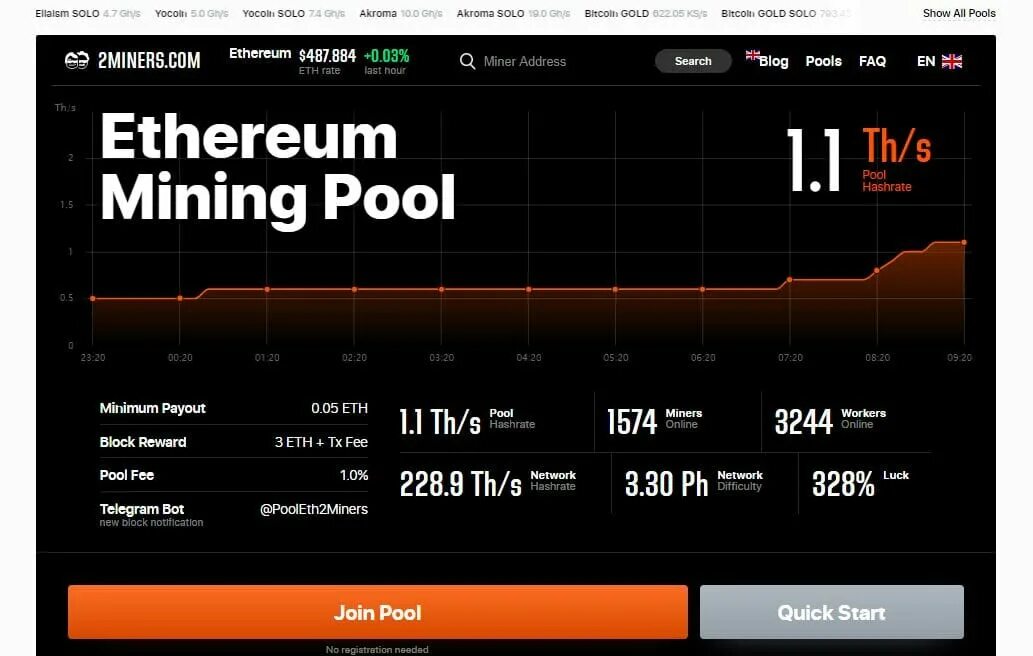The height and width of the screenshot is (656, 1033).
Task: Click the Pool Fee 1.0% value
Action: 354,475
